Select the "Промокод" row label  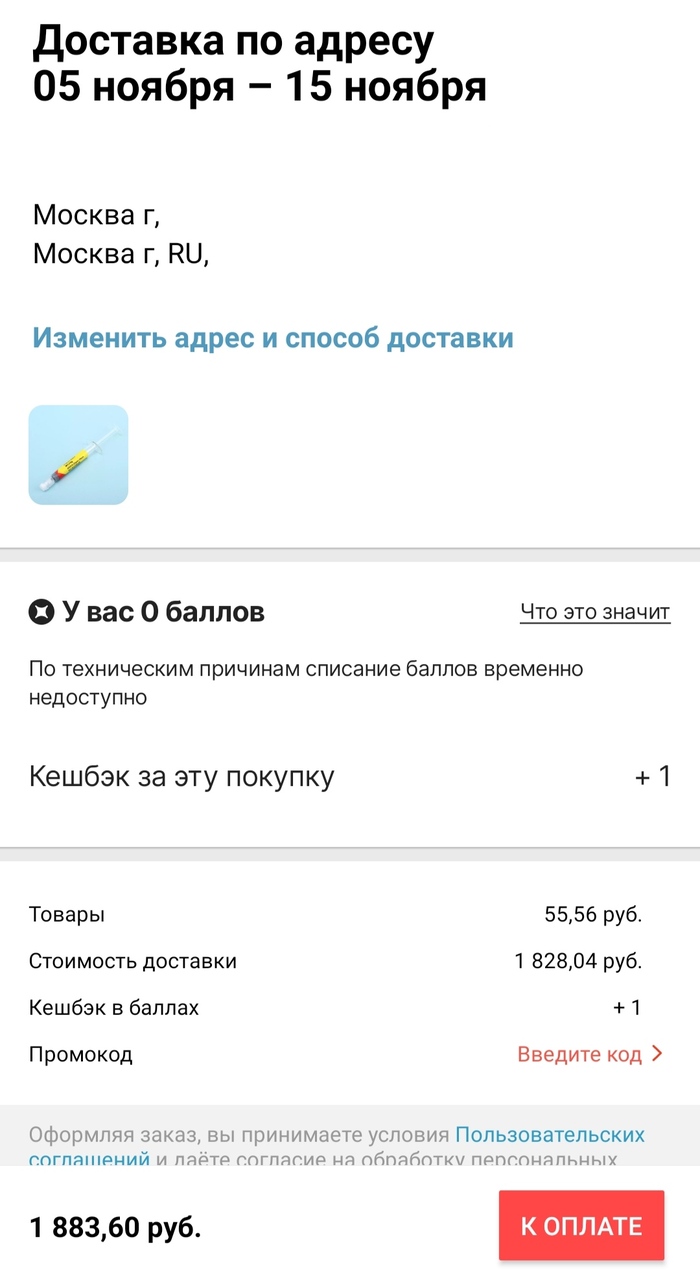[x=80, y=1054]
